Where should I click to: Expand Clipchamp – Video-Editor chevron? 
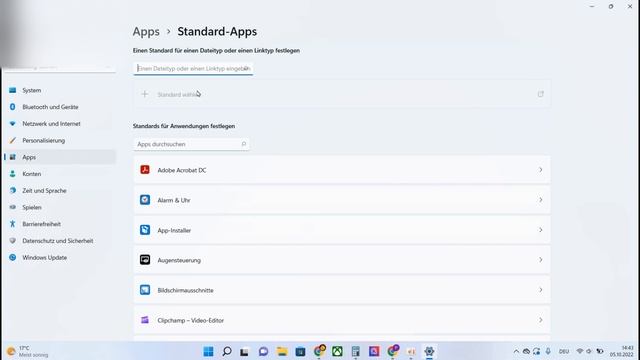[540, 320]
